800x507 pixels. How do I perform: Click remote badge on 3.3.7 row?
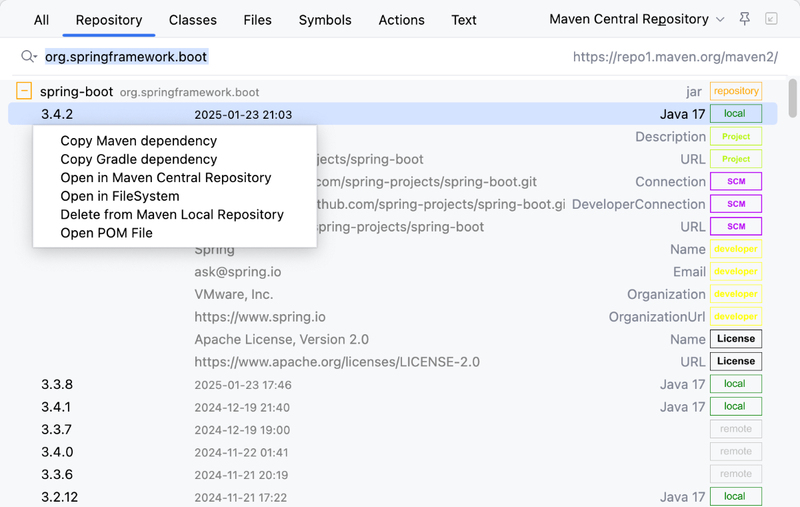point(736,429)
